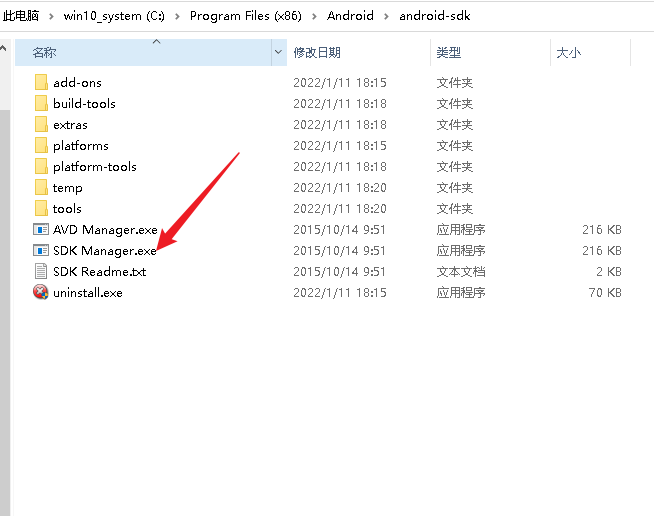Click the 文本文档 type of SDK Readme.txt

pyautogui.click(x=461, y=271)
